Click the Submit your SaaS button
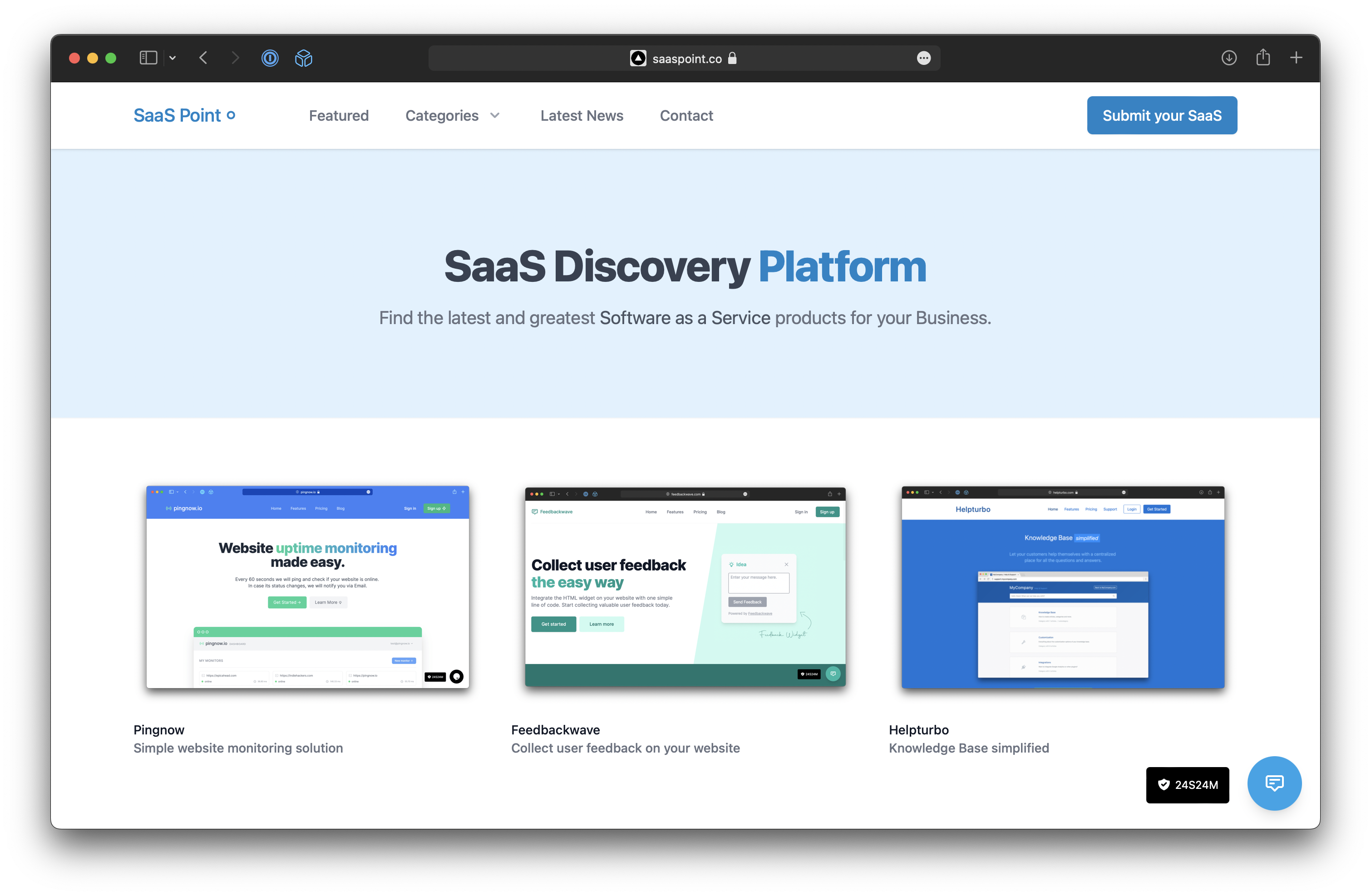The height and width of the screenshot is (896, 1371). pos(1162,115)
